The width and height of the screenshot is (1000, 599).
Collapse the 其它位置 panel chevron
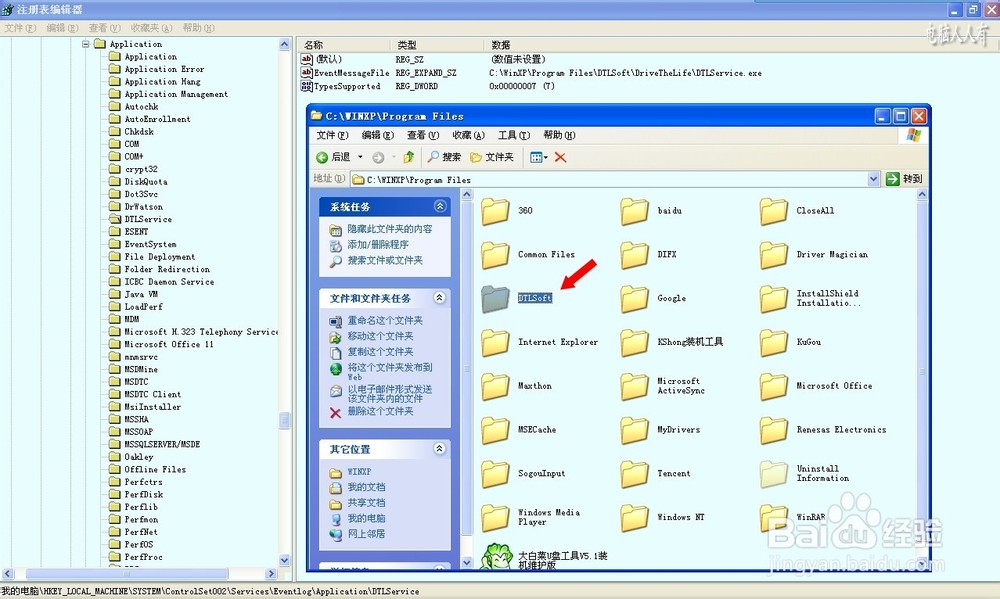[x=439, y=448]
